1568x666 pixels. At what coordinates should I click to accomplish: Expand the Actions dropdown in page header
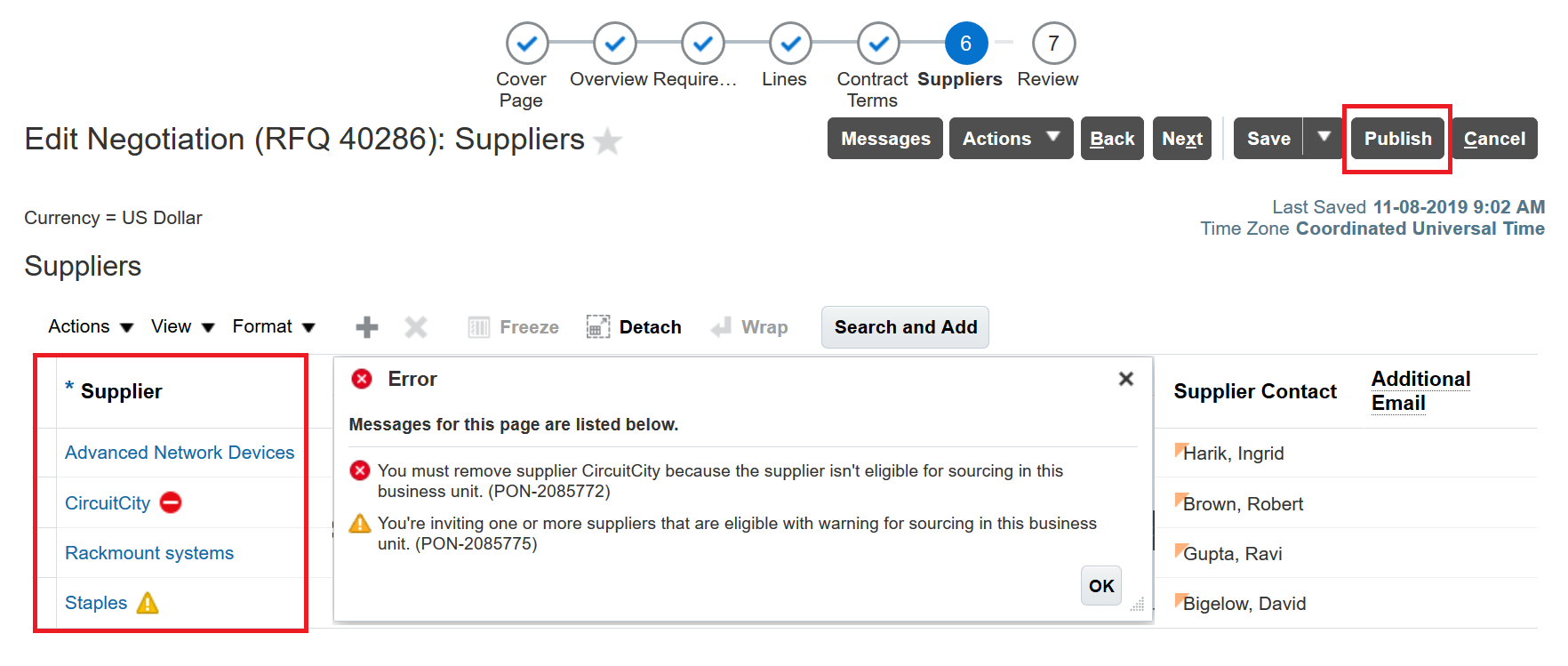(1011, 139)
